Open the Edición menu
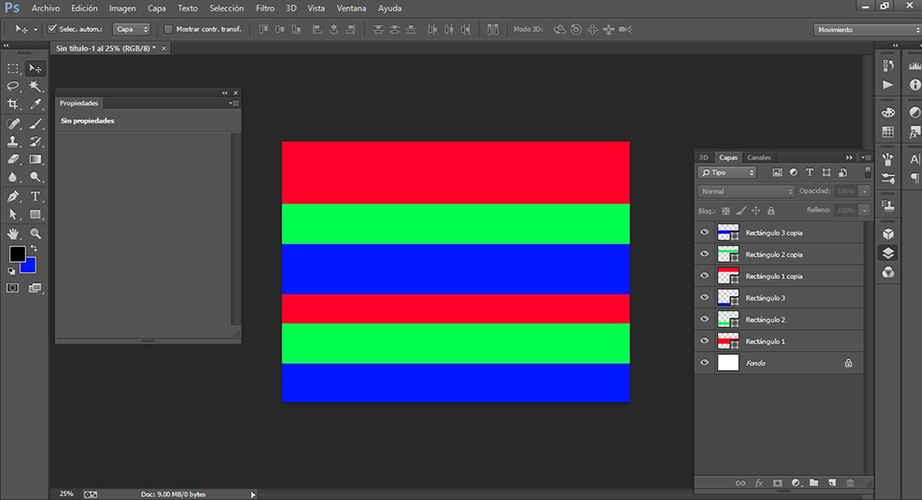This screenshot has width=922, height=500. click(85, 8)
